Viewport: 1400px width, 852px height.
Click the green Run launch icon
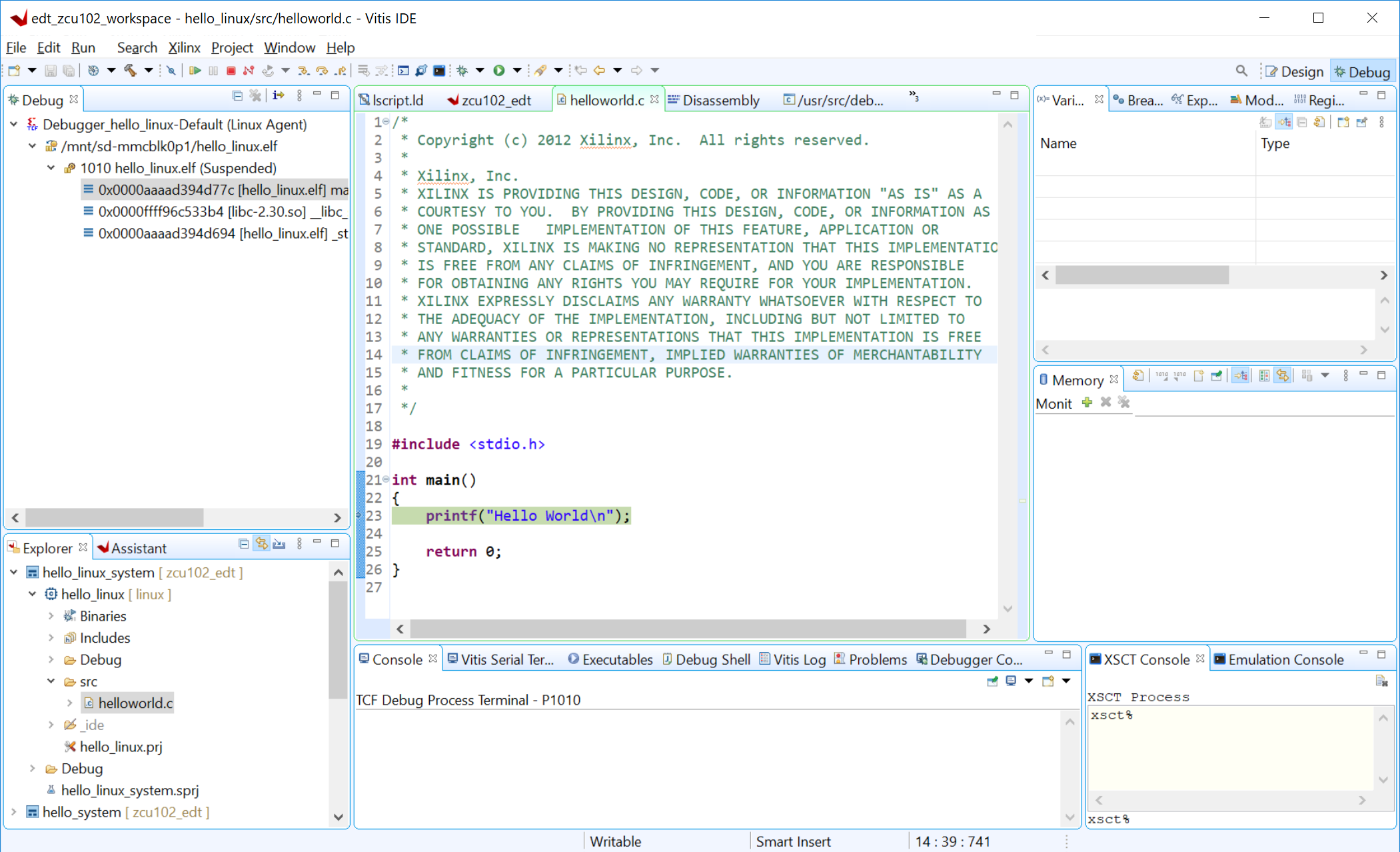click(499, 71)
